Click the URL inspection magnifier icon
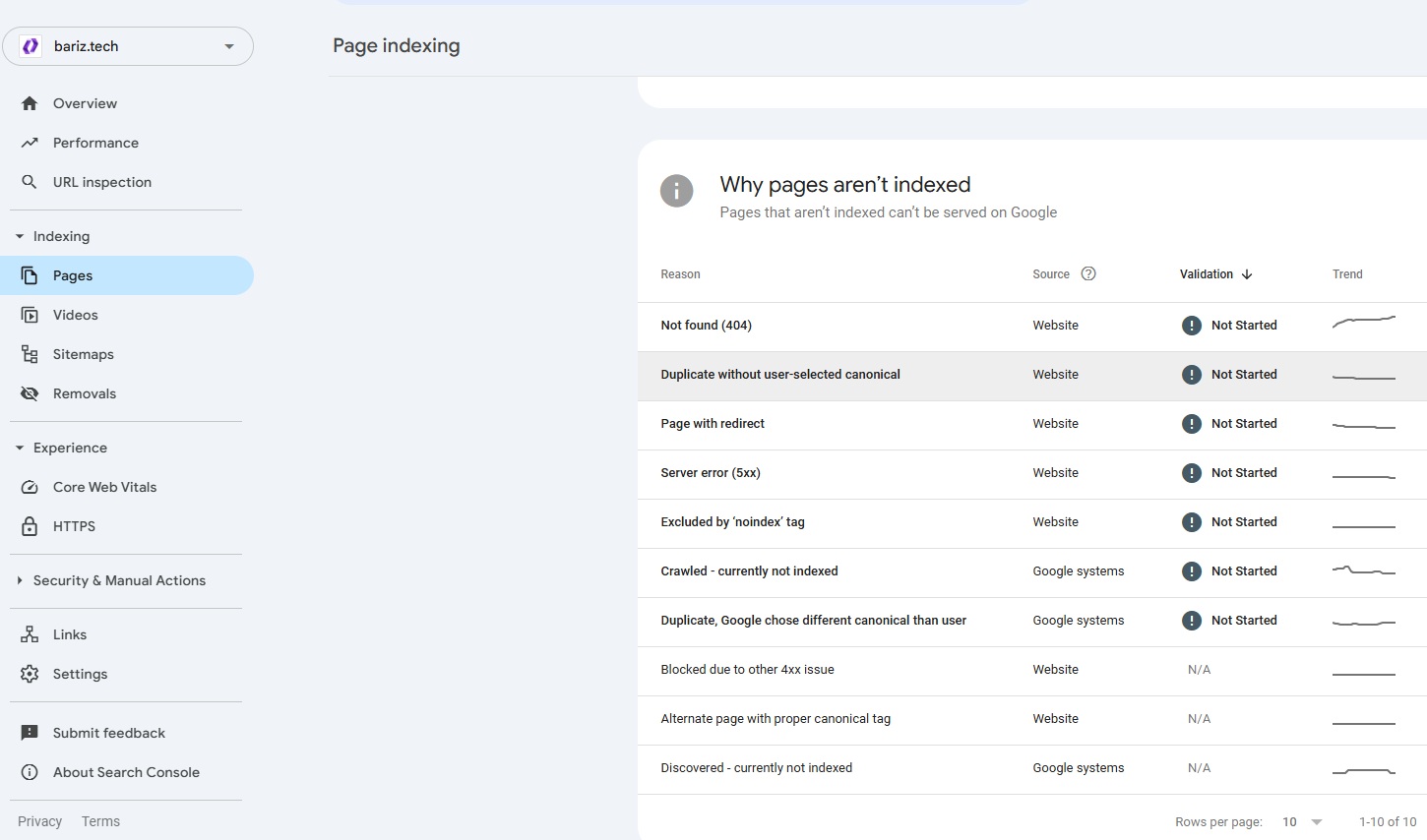The height and width of the screenshot is (840, 1427). (30, 182)
